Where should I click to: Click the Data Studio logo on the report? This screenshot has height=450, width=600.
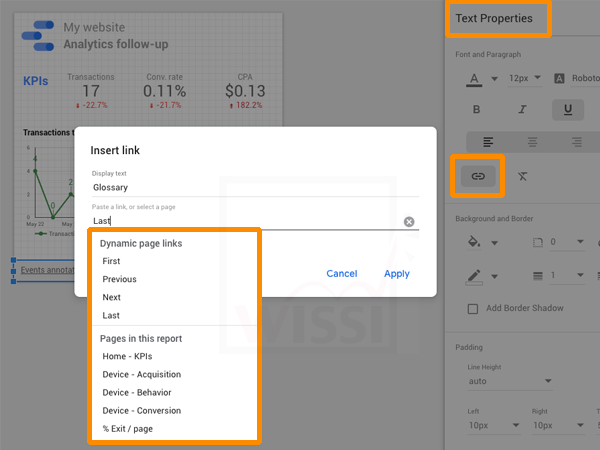[38, 36]
